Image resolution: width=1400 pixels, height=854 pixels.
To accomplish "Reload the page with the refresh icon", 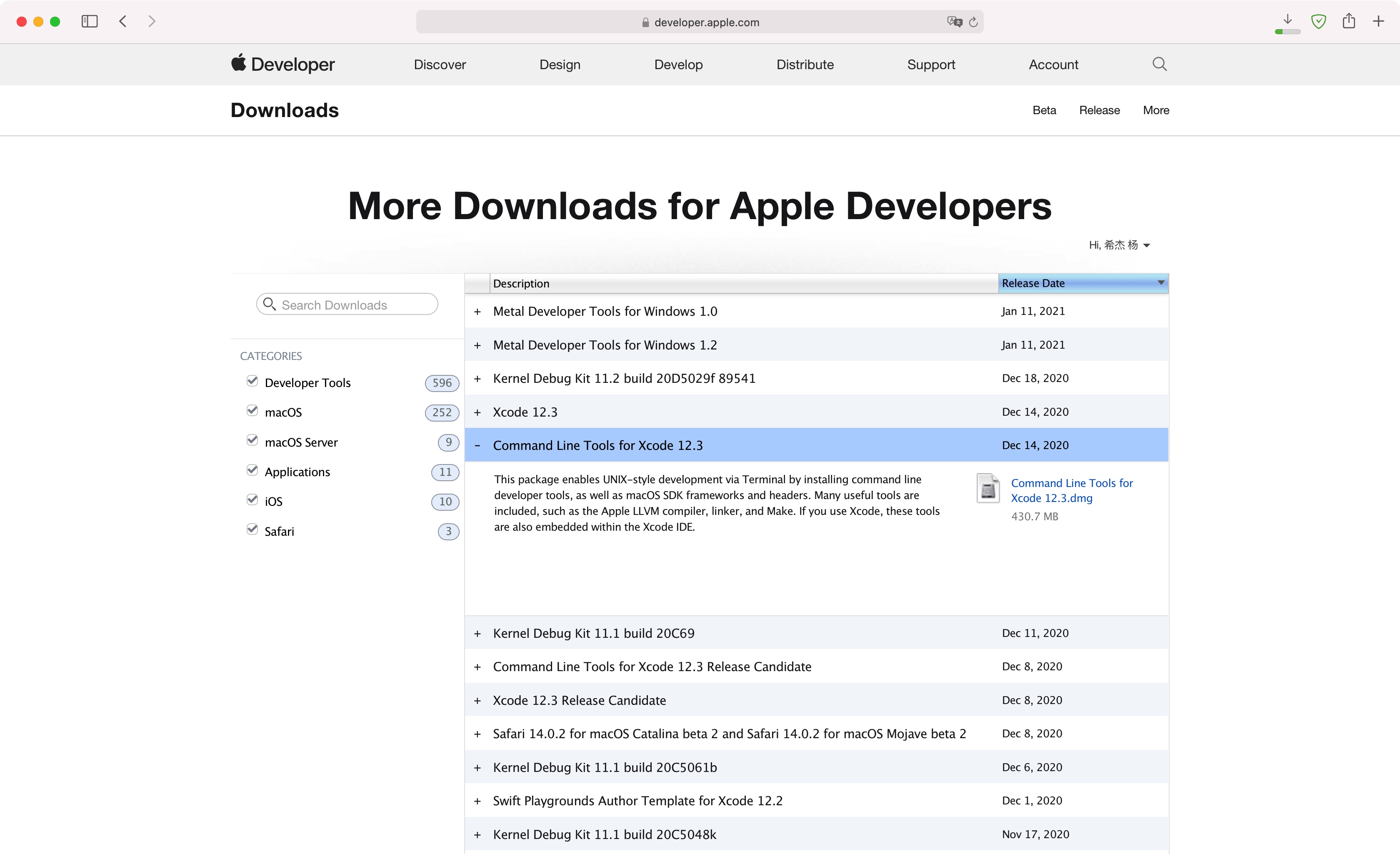I will click(973, 22).
